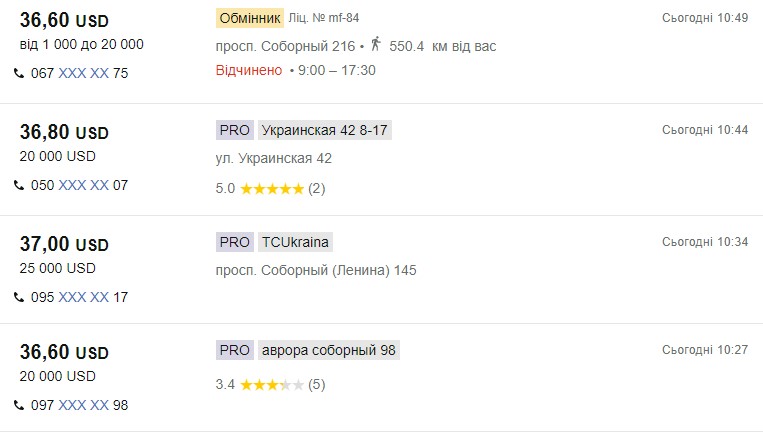Show the masked digits of 097 number
The width and height of the screenshot is (763, 432).
84,405
